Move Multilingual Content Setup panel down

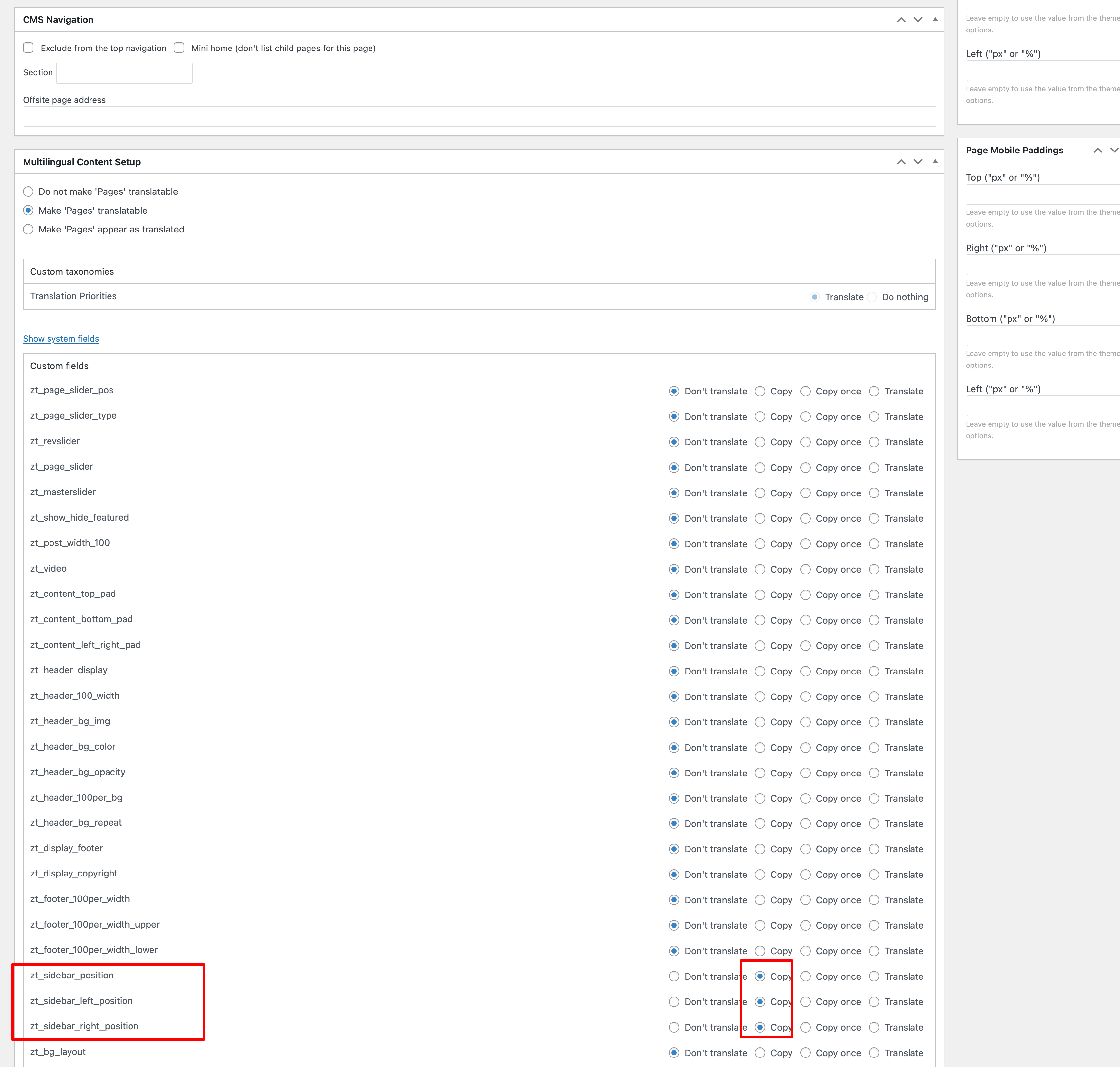point(918,162)
